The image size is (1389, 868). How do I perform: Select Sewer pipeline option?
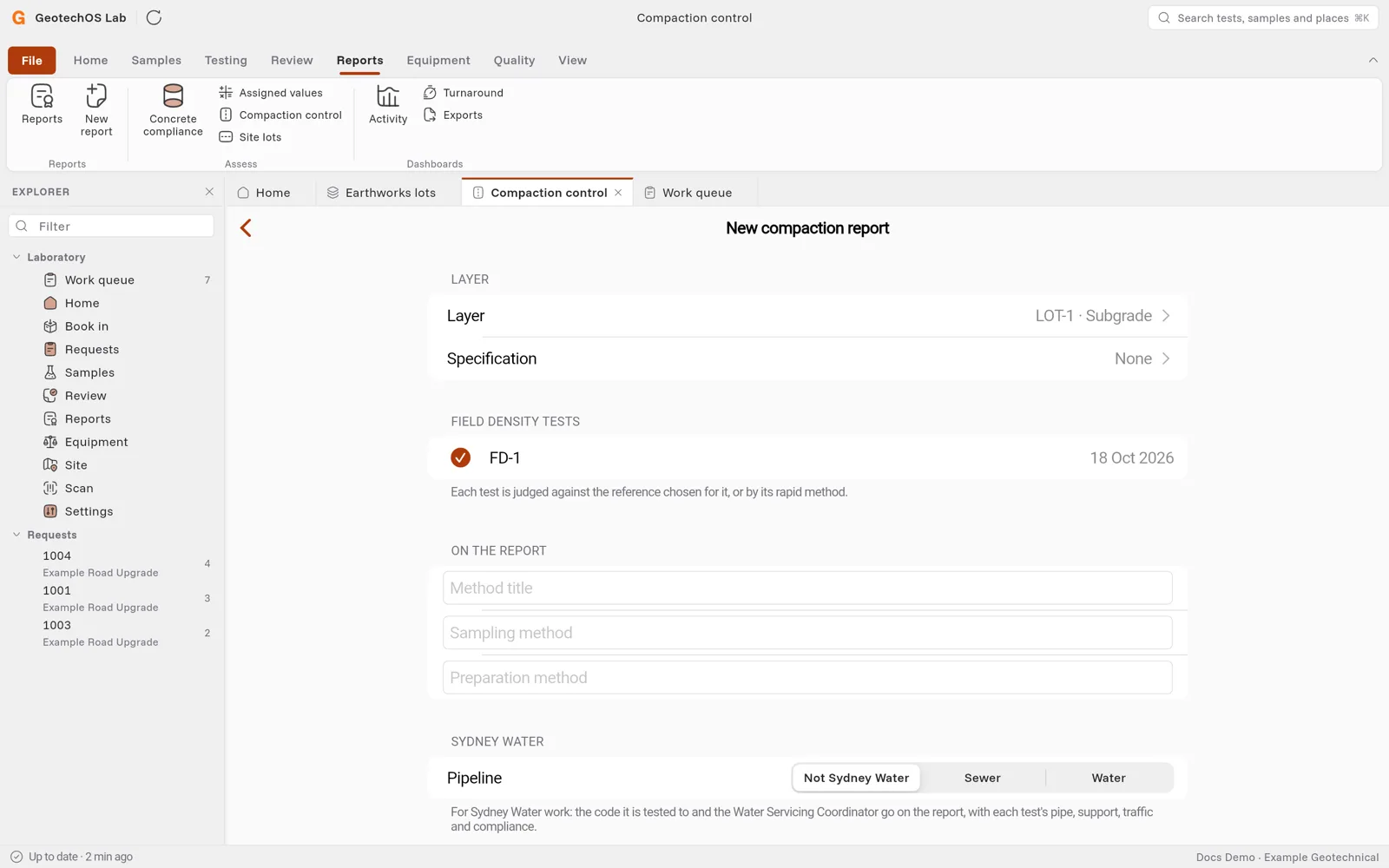(x=982, y=778)
